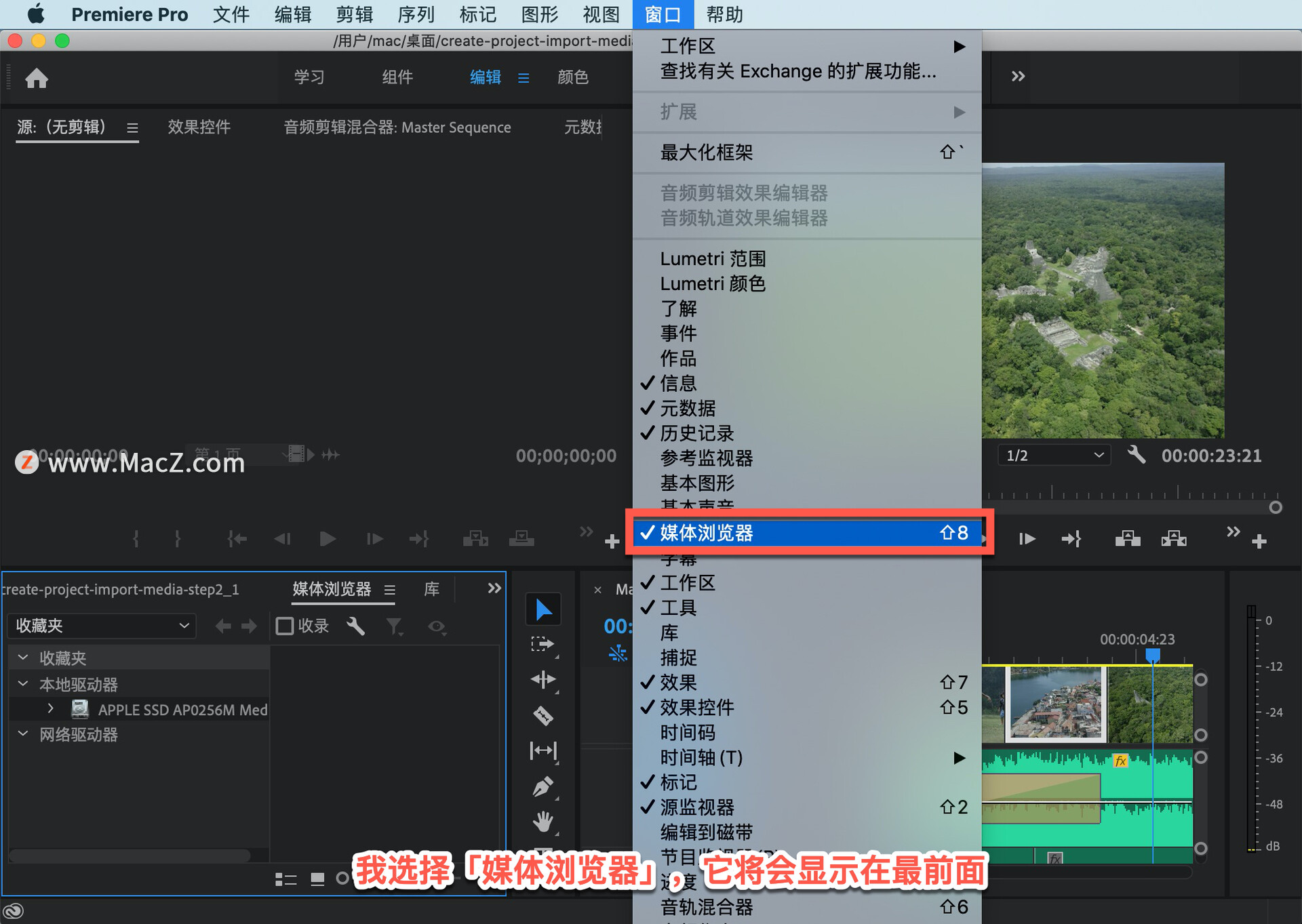Click Program Monitor go to out point
1302x924 pixels.
point(1071,539)
